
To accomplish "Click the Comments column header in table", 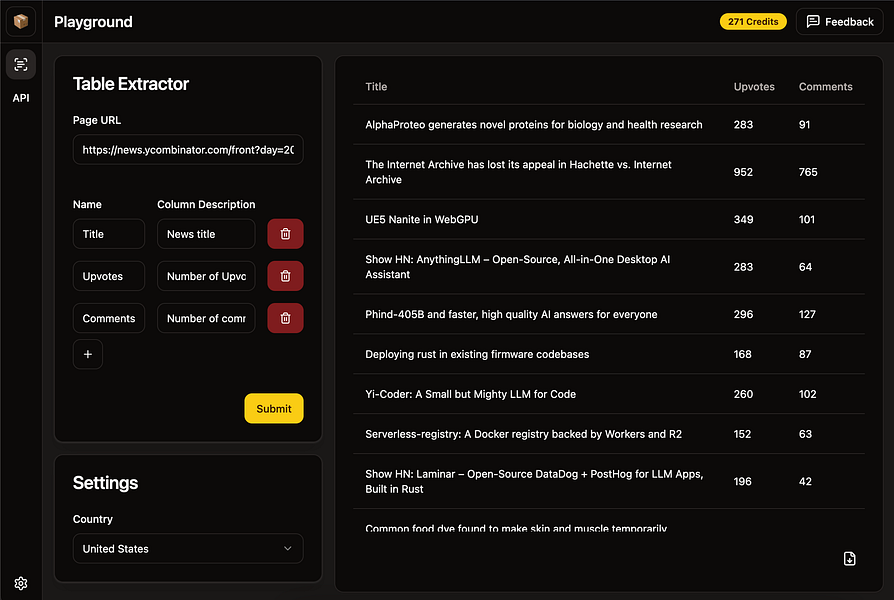I will coord(826,87).
